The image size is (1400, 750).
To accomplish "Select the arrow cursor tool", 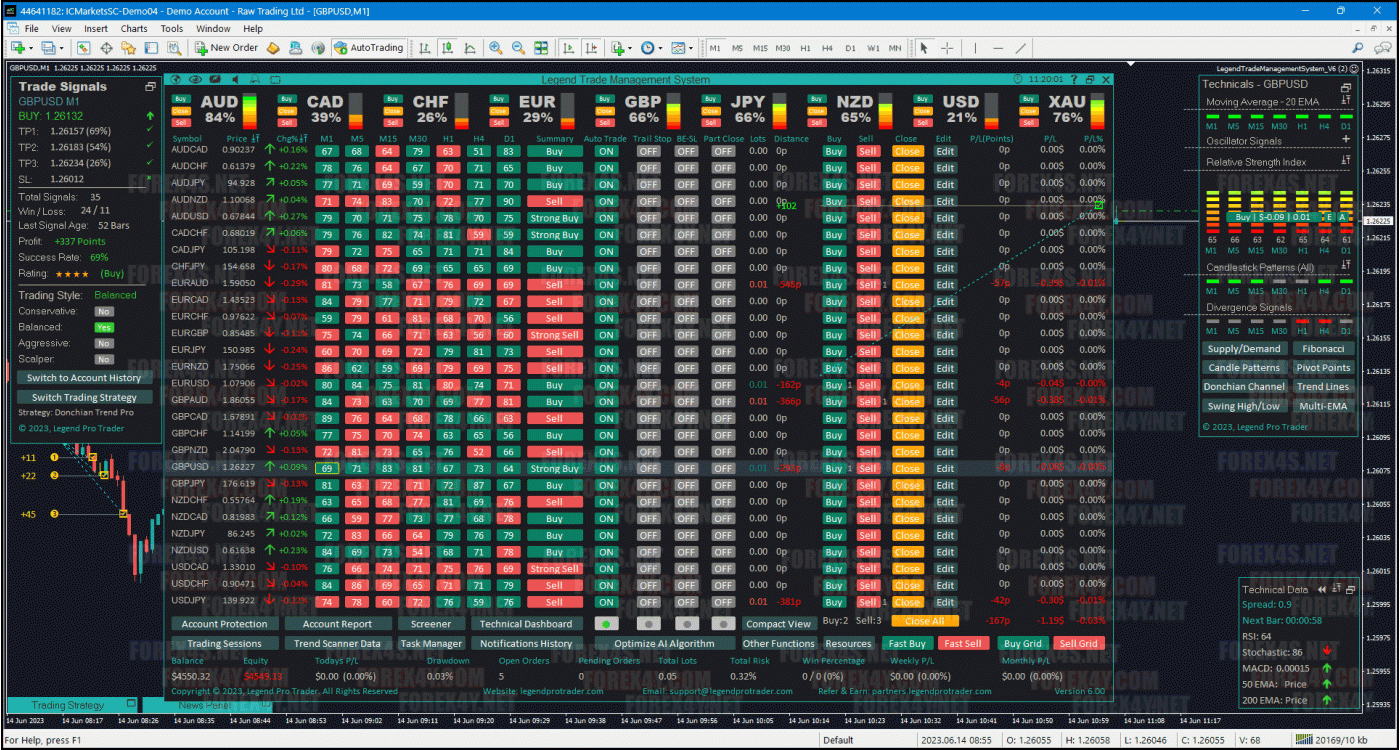I will (924, 47).
